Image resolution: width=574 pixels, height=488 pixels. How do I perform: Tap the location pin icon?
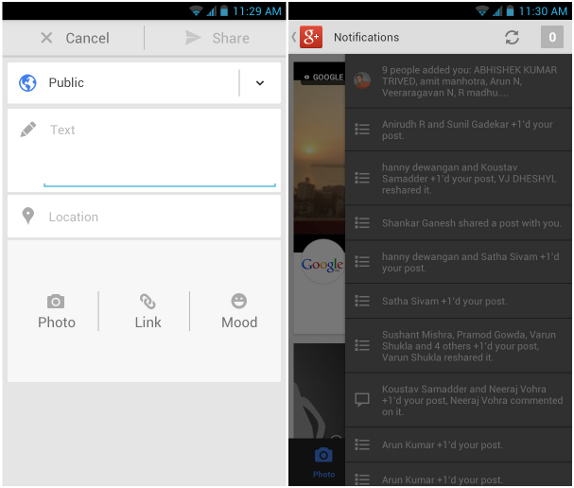pyautogui.click(x=28, y=216)
